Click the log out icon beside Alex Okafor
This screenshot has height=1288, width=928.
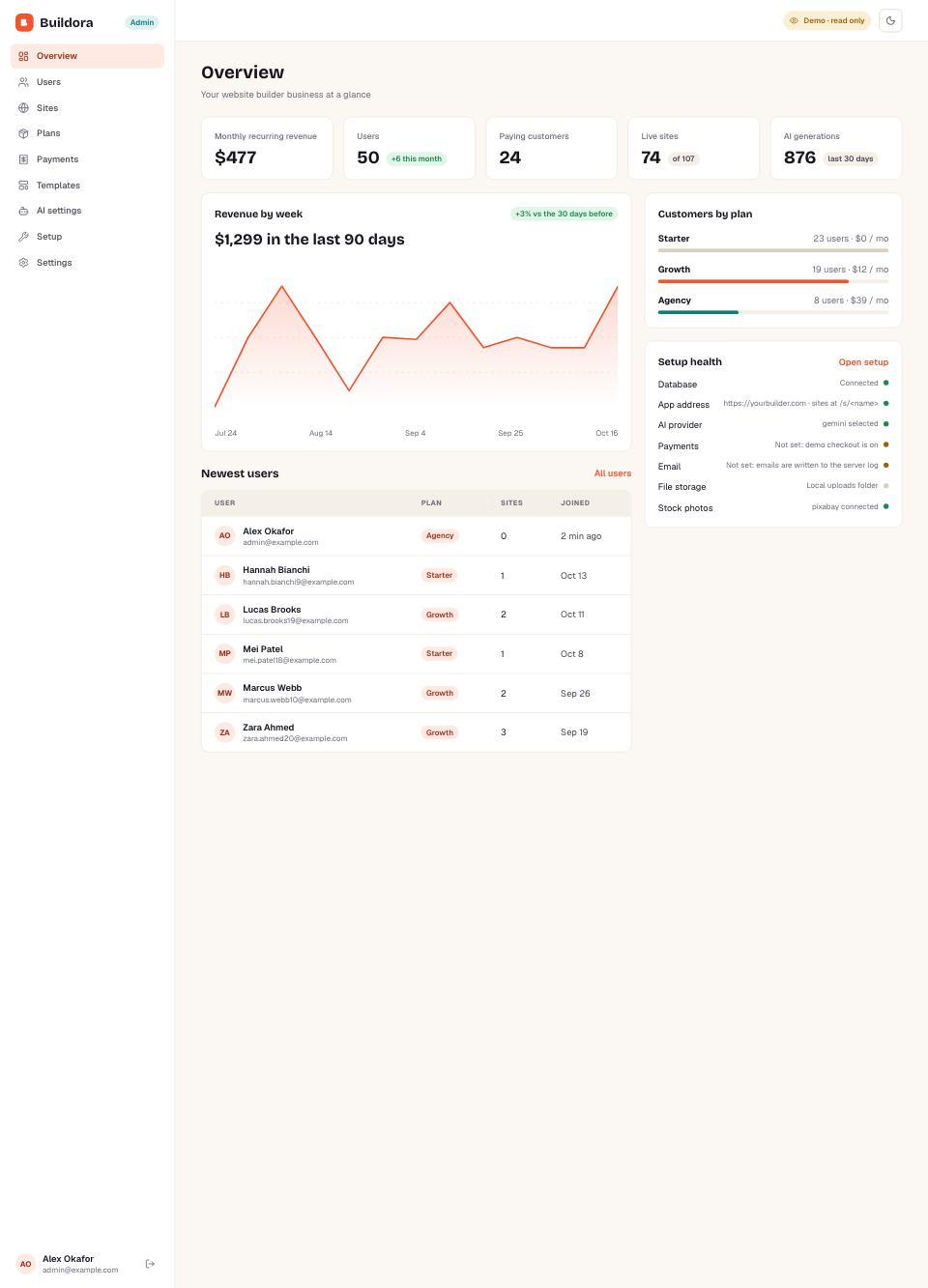pyautogui.click(x=150, y=1264)
